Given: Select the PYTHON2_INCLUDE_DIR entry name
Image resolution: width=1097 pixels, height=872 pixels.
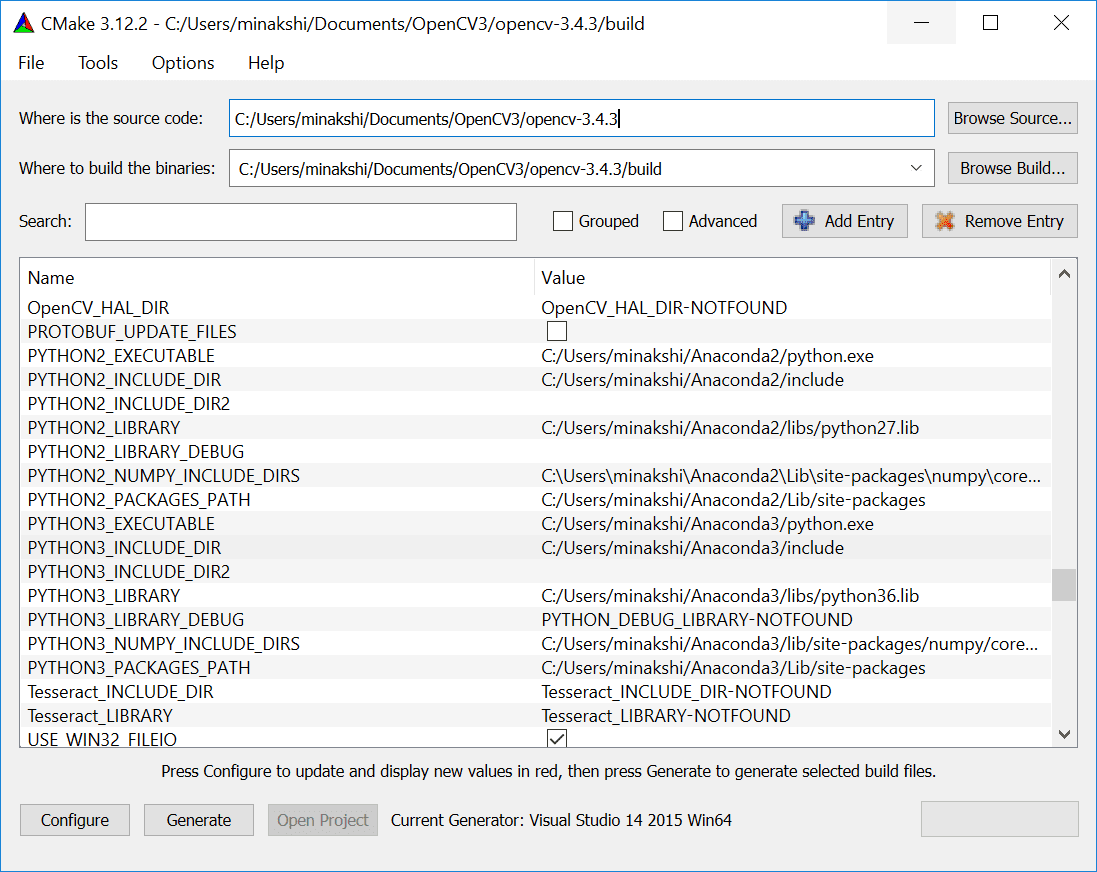Looking at the screenshot, I should click(124, 380).
